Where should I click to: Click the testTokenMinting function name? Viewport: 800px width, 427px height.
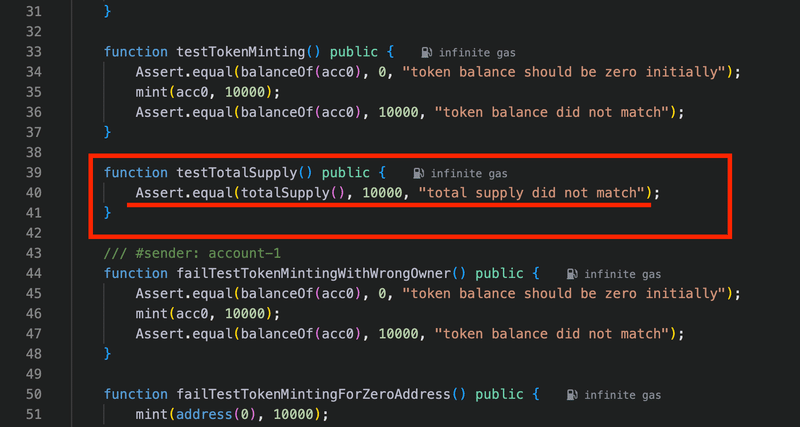(x=240, y=52)
